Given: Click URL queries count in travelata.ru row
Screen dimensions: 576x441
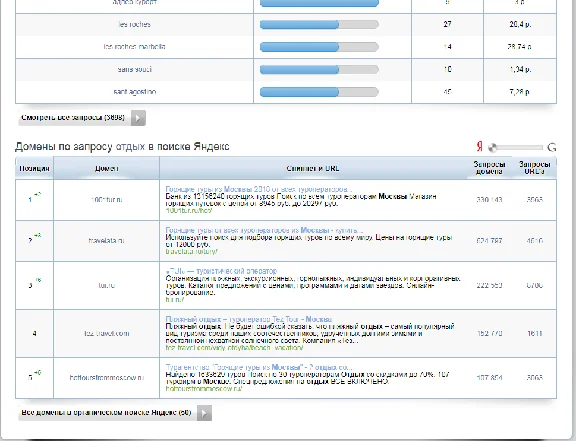Looking at the screenshot, I should 534,241.
